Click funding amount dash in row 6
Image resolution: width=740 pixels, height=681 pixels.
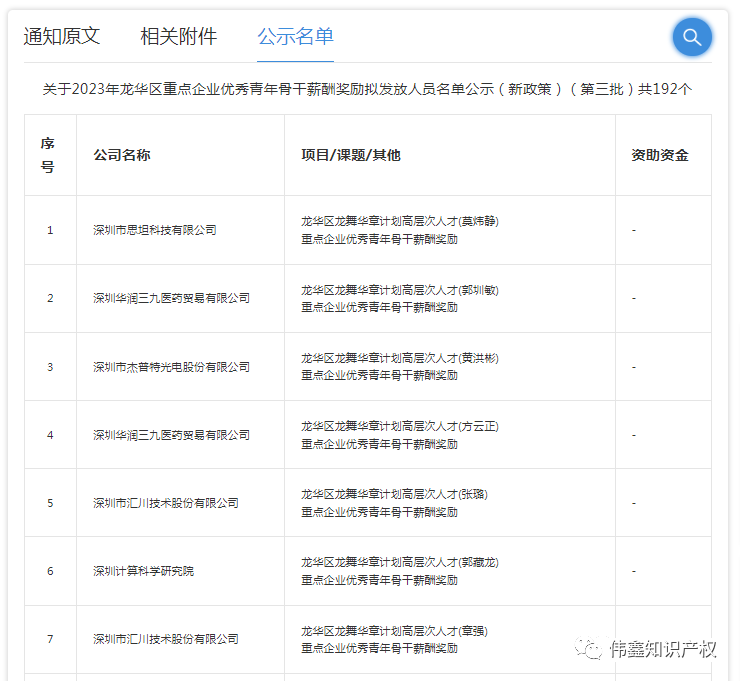pos(634,571)
